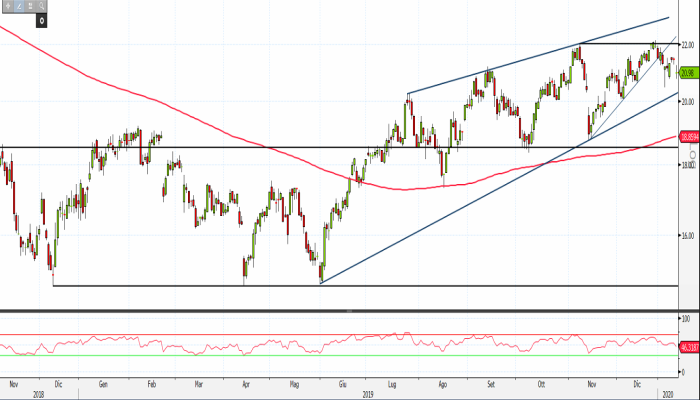Select the green oversold line in RSI panel
This screenshot has height=400, width=700.
tap(339, 356)
